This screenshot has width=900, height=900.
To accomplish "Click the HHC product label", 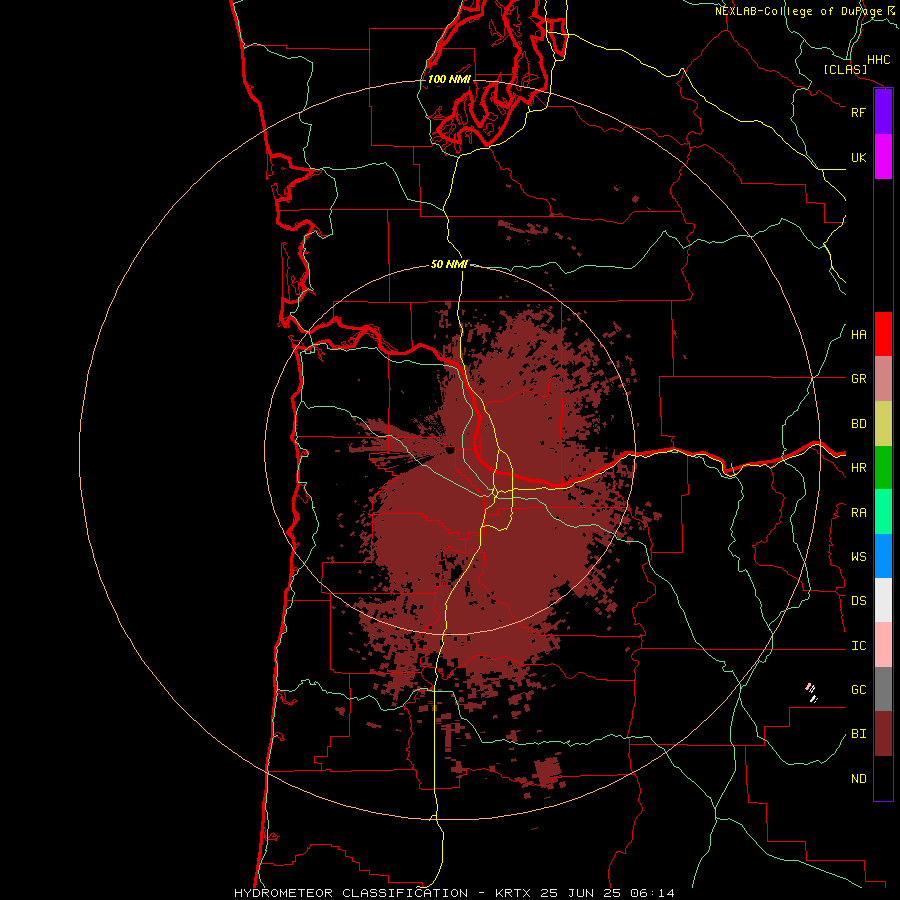I will tap(879, 60).
